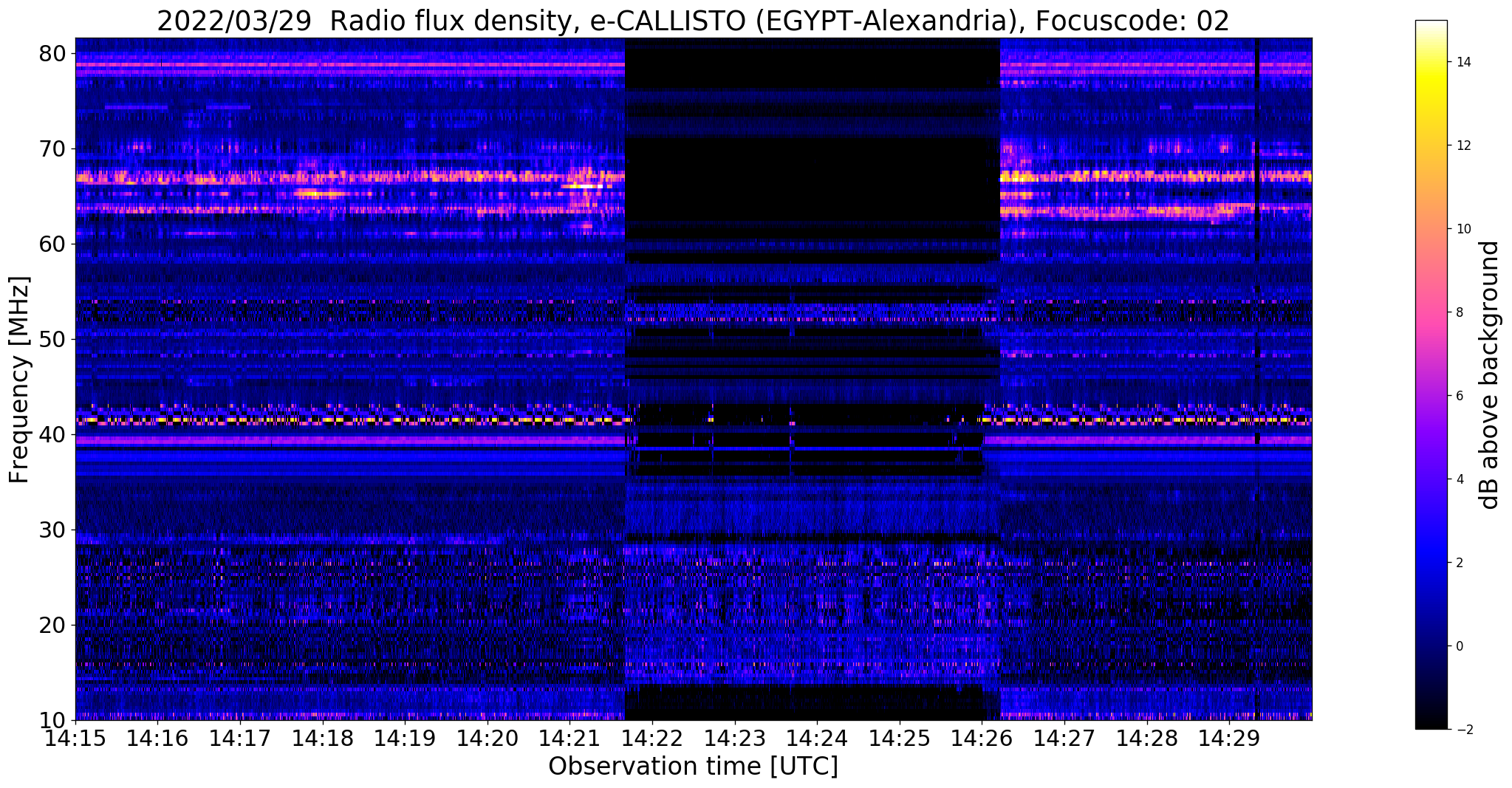1512x788 pixels.
Task: Click the 14:21 time tick label
Action: tap(569, 739)
